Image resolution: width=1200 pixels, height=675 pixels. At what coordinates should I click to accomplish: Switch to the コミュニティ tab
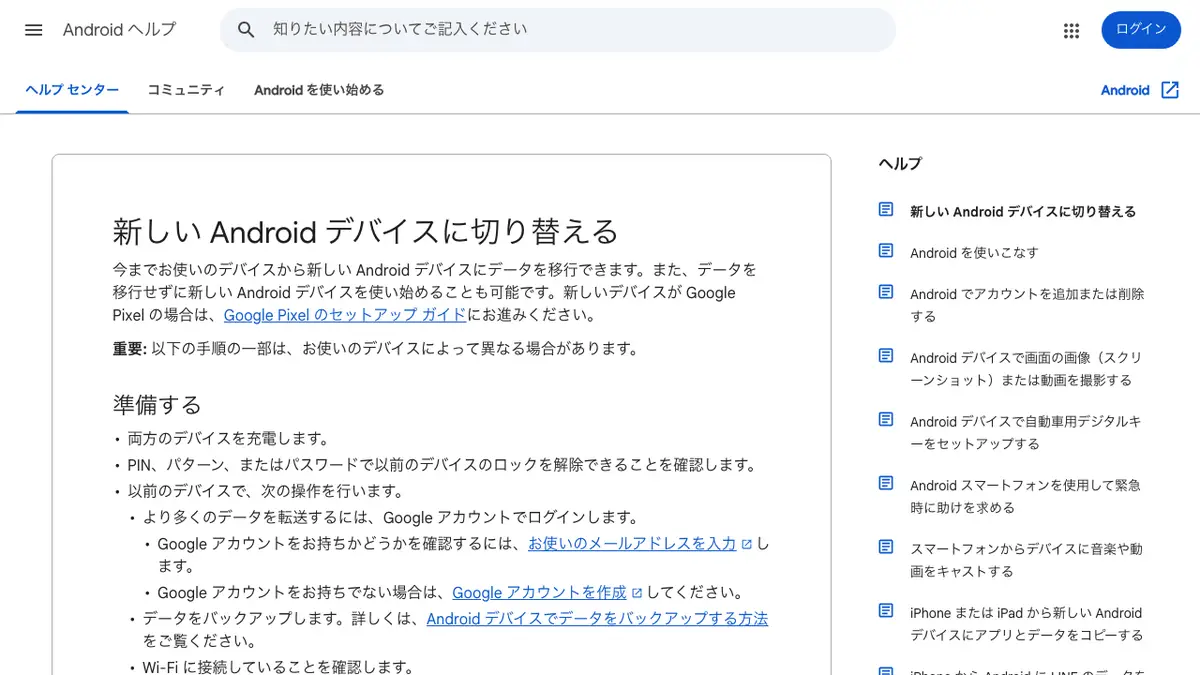[186, 90]
